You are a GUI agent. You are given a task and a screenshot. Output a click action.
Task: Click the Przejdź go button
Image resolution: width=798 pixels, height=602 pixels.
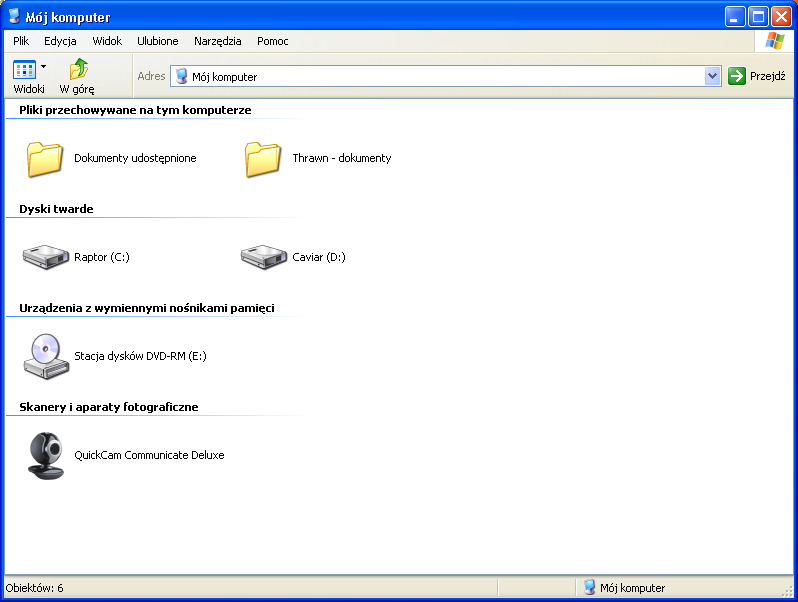tap(757, 76)
